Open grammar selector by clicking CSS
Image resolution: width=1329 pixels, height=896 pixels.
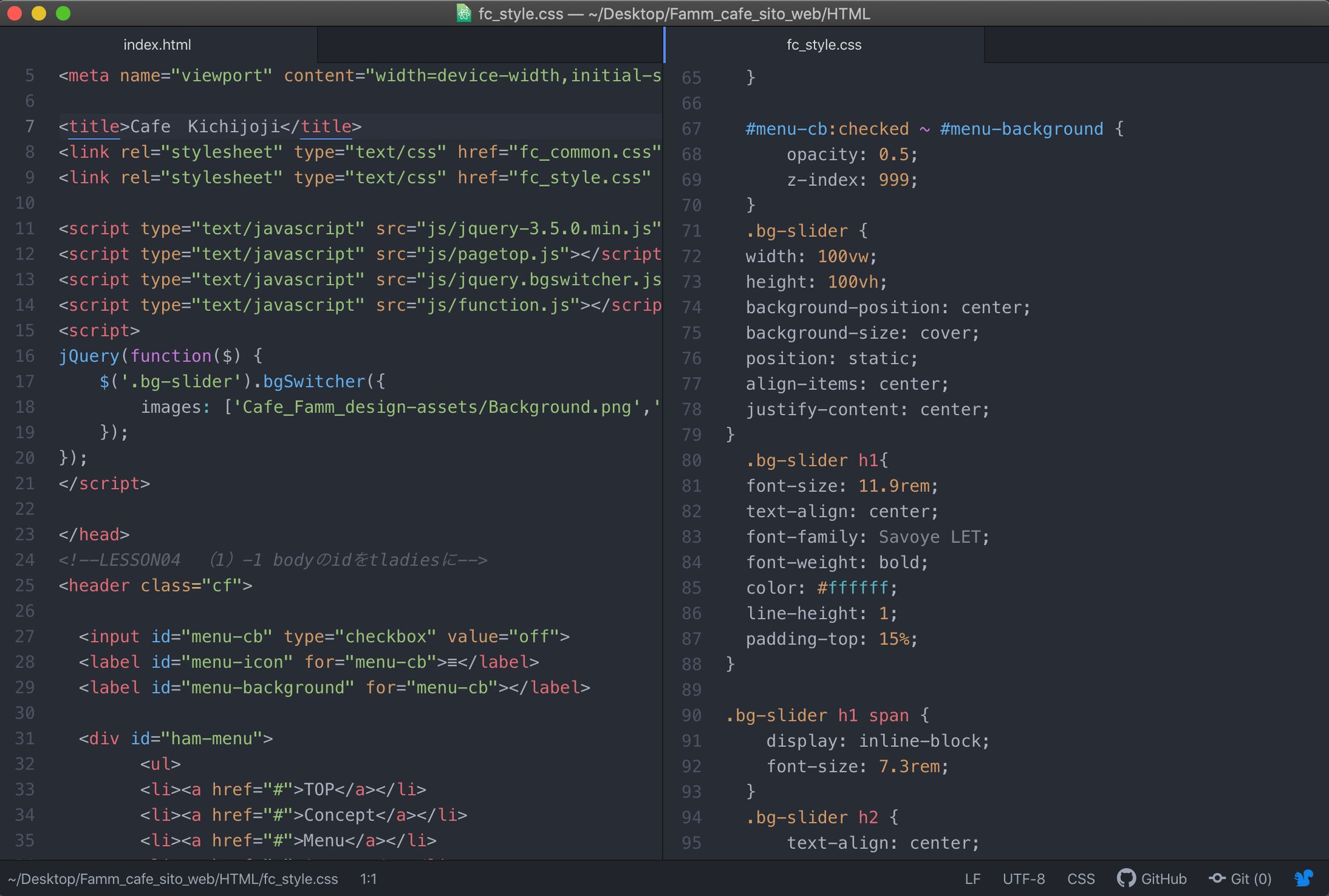click(1081, 879)
